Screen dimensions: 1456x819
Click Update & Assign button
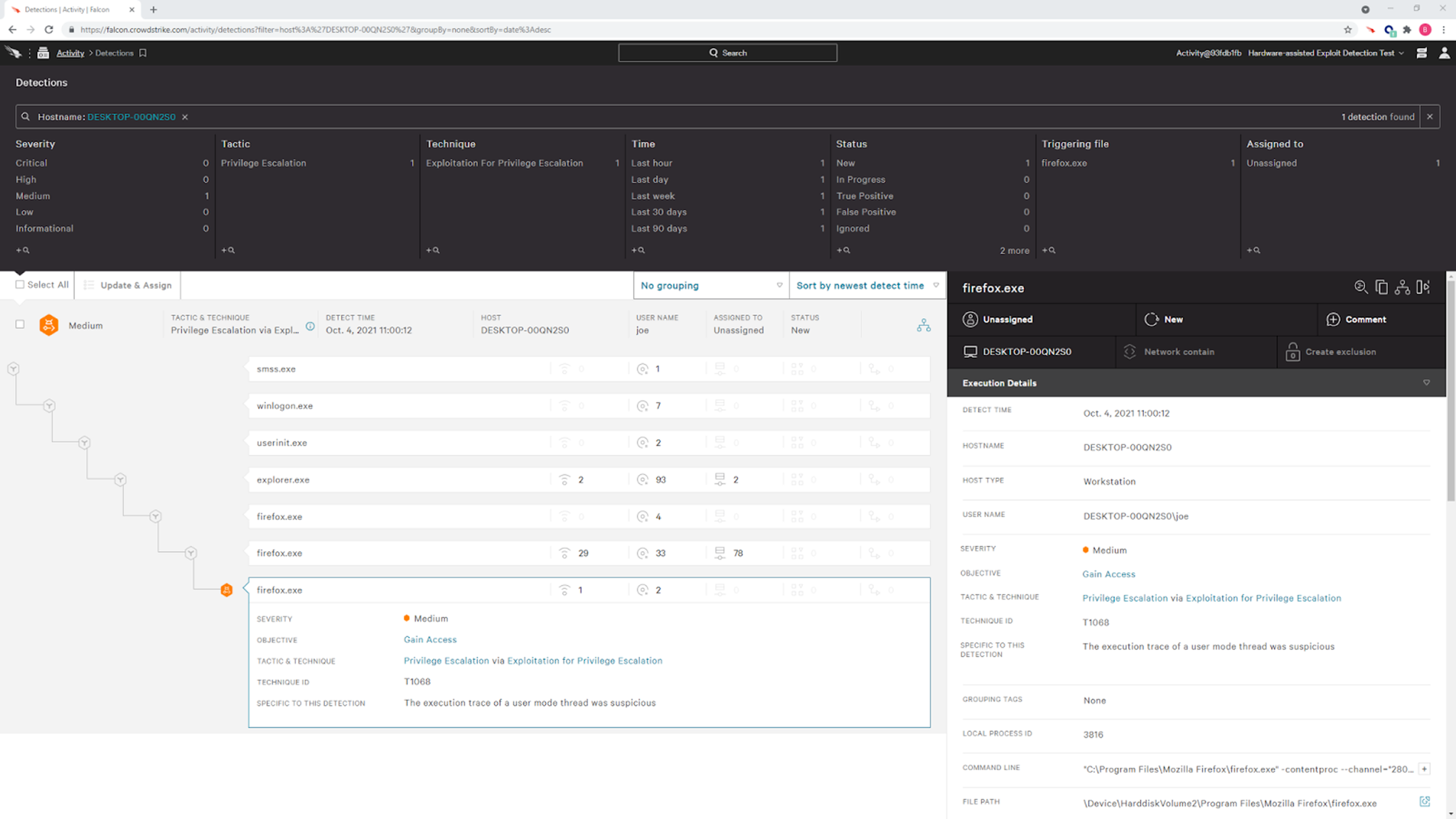click(x=128, y=286)
